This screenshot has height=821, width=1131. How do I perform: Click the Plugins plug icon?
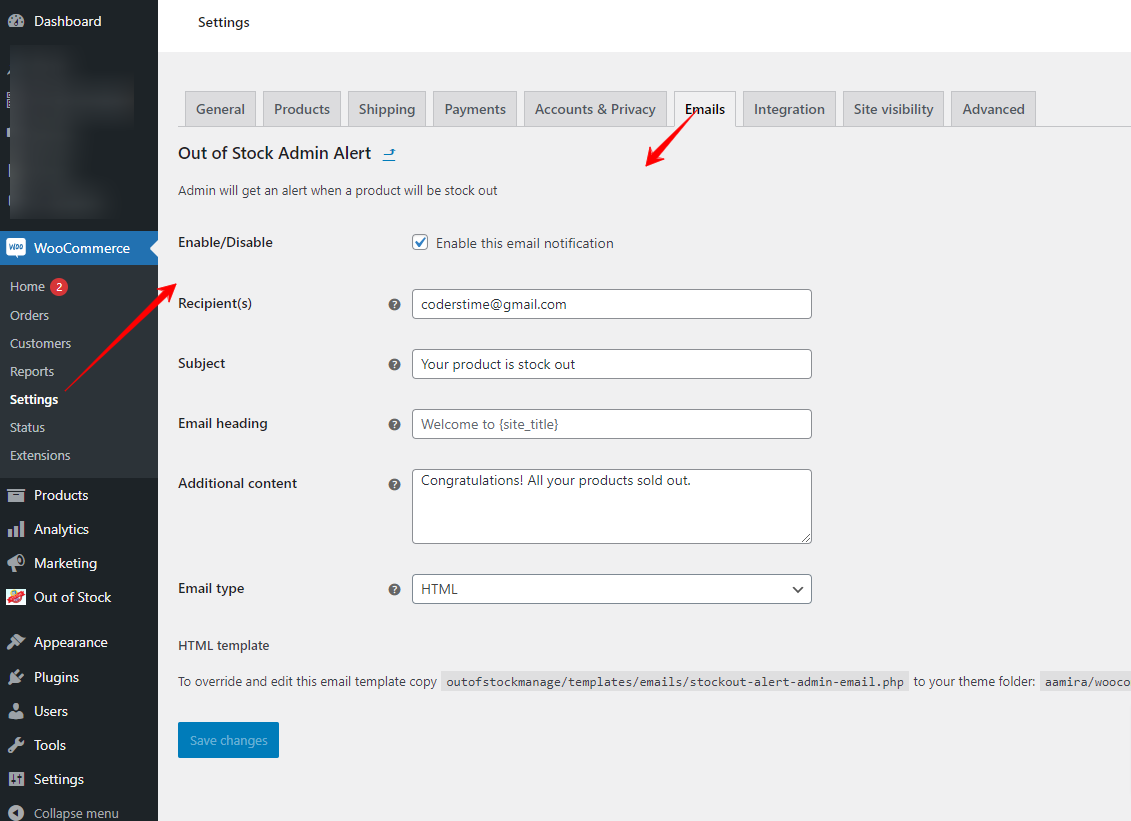[16, 677]
